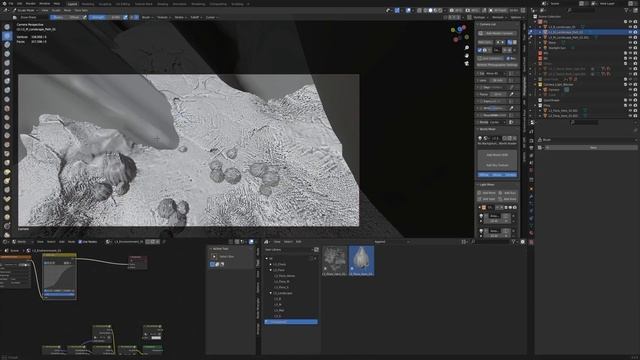Toggle eye visibility for Starlight Sun row
This screenshot has width=640, height=360.
(x=630, y=48)
